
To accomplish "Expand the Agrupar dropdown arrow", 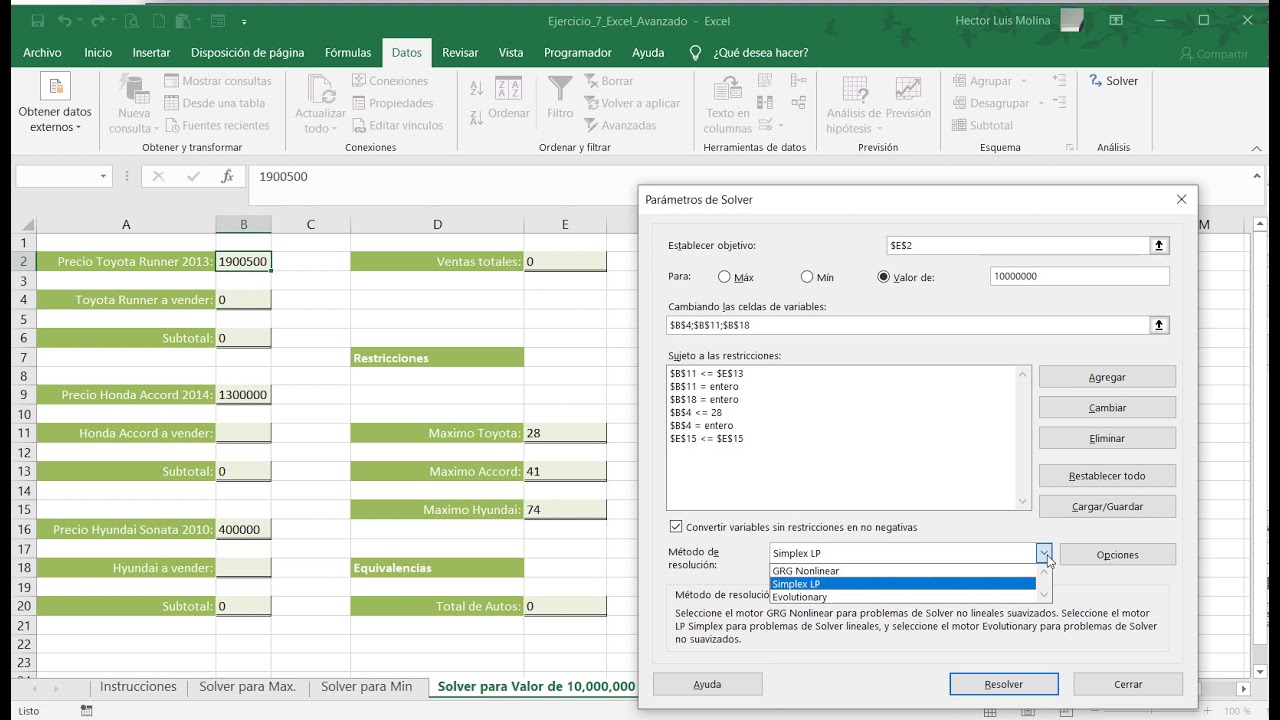I will point(1023,81).
